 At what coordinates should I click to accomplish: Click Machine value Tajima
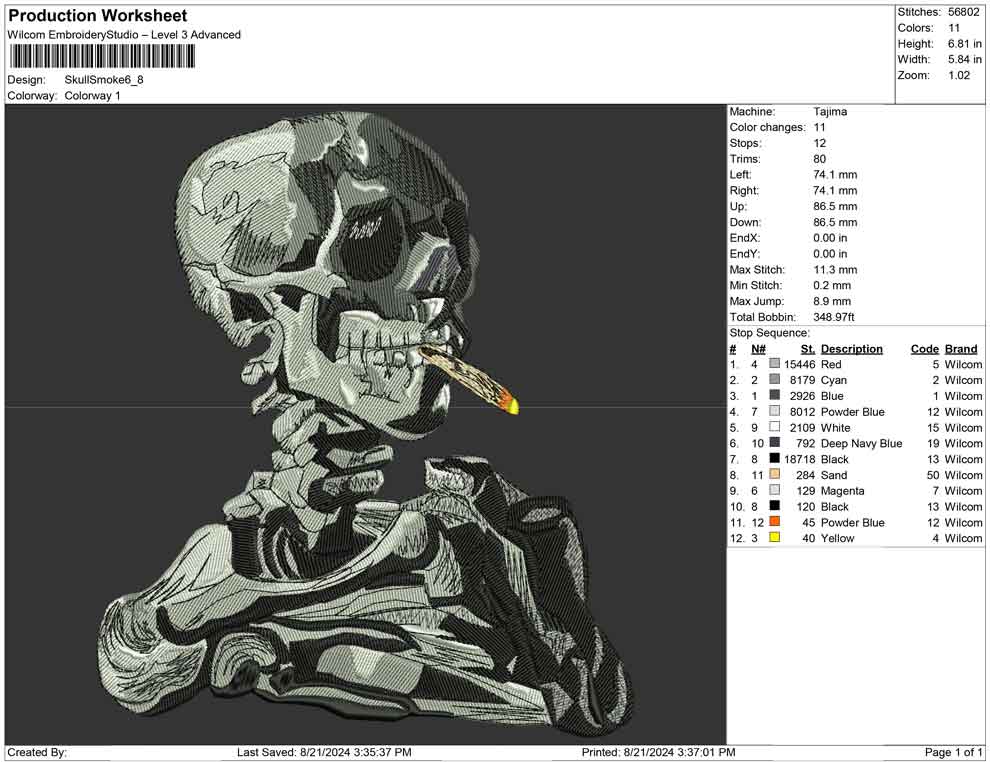[830, 112]
